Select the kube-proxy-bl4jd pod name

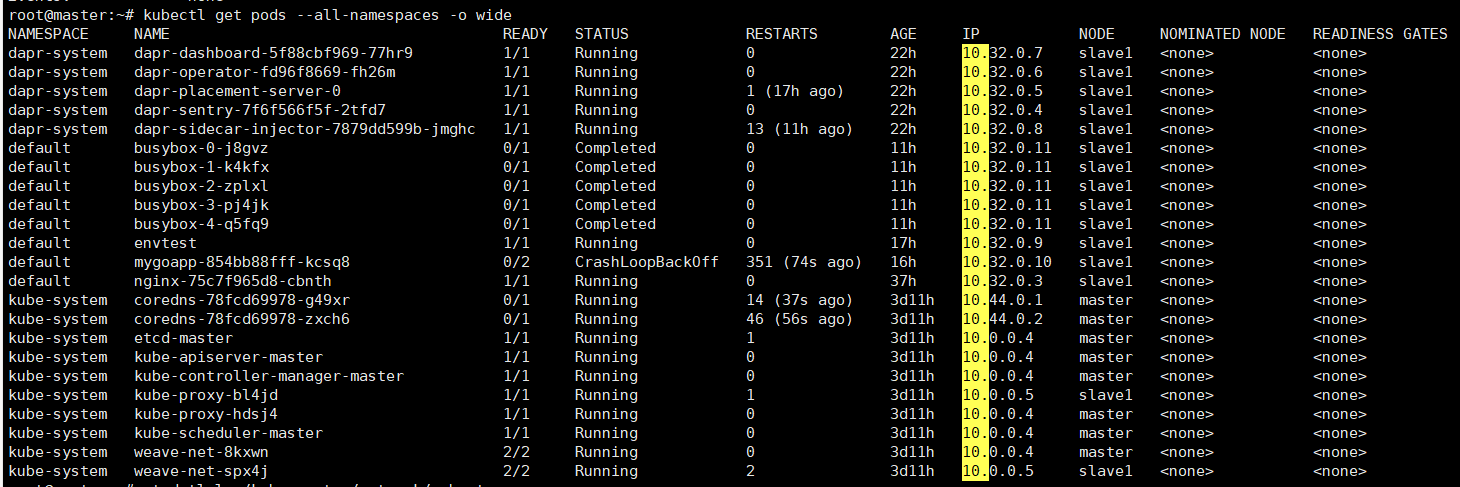(x=205, y=395)
